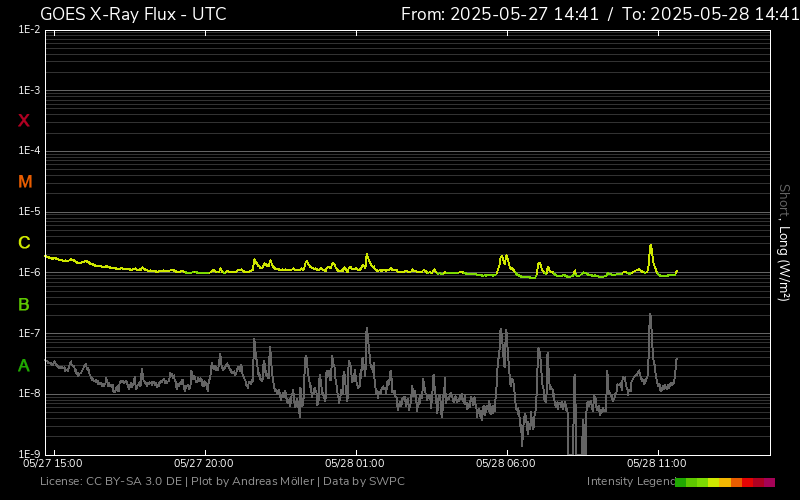Click the red X flare class label
This screenshot has height=500, width=800.
pos(24,121)
